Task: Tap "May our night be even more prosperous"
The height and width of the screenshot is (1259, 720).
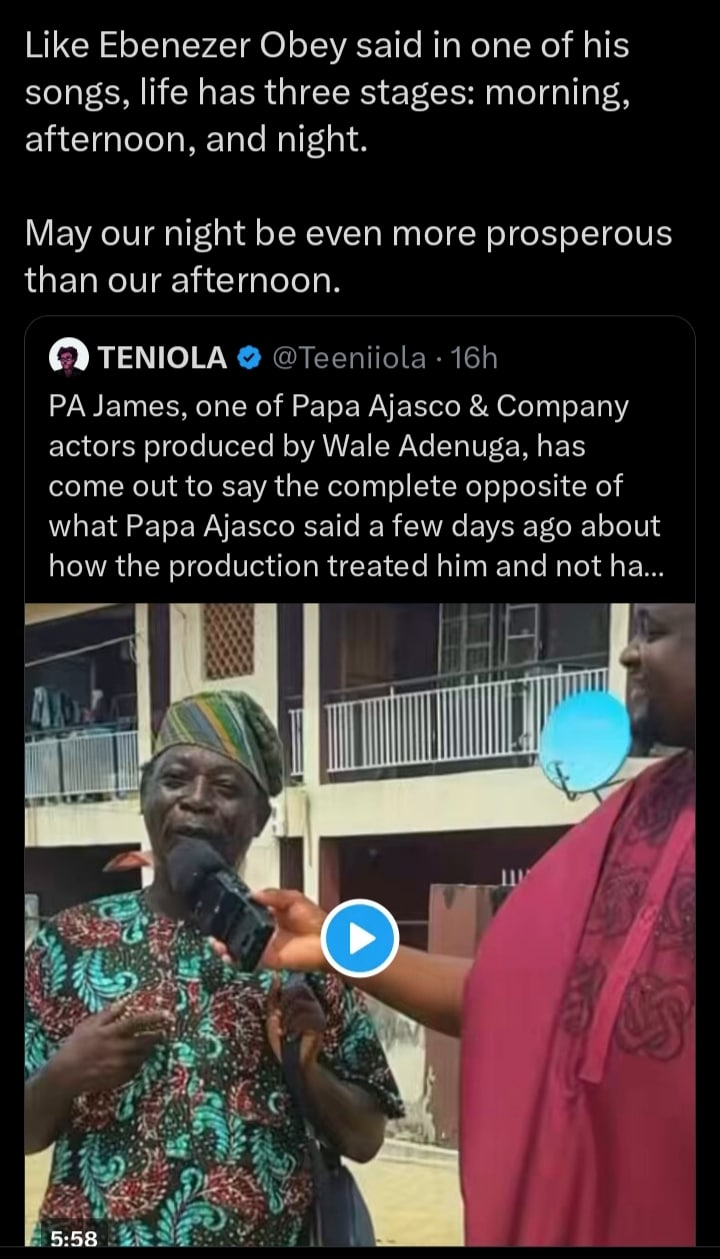Action: (347, 234)
